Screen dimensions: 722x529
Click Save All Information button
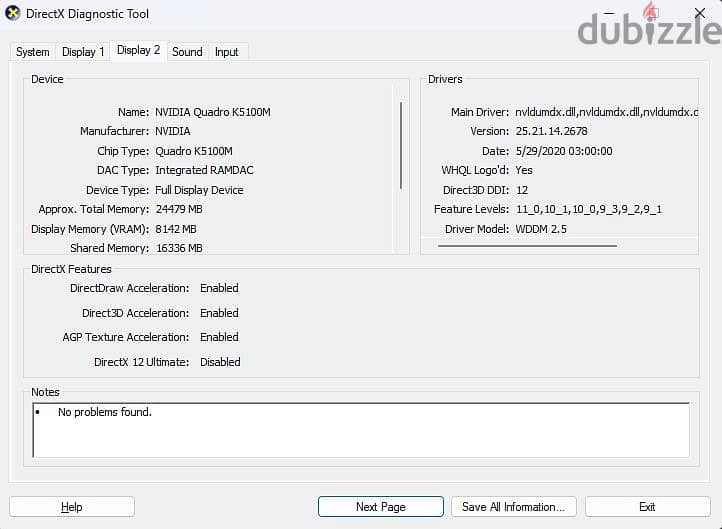pyautogui.click(x=513, y=507)
